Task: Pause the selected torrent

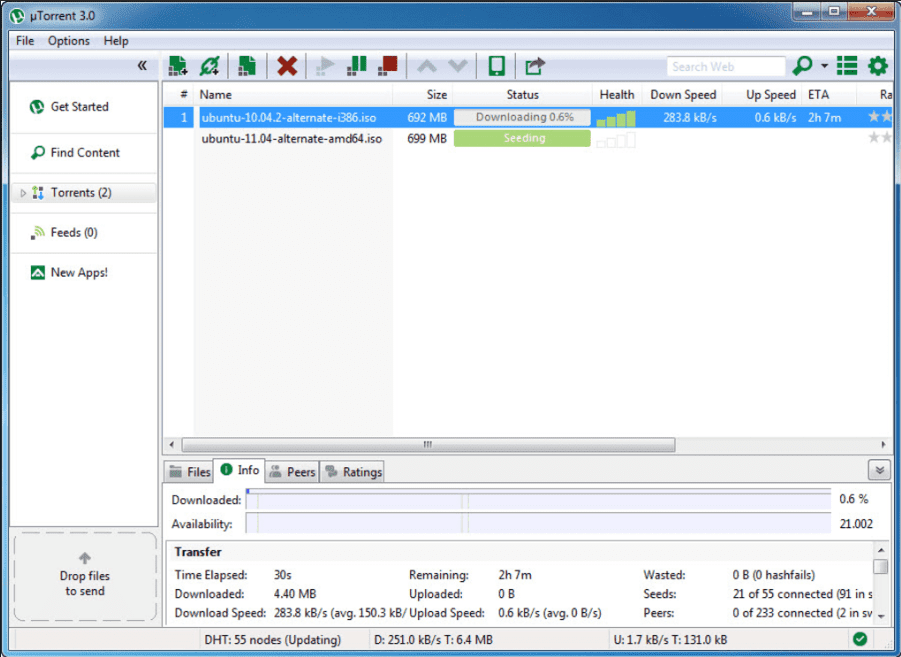Action: [x=356, y=66]
